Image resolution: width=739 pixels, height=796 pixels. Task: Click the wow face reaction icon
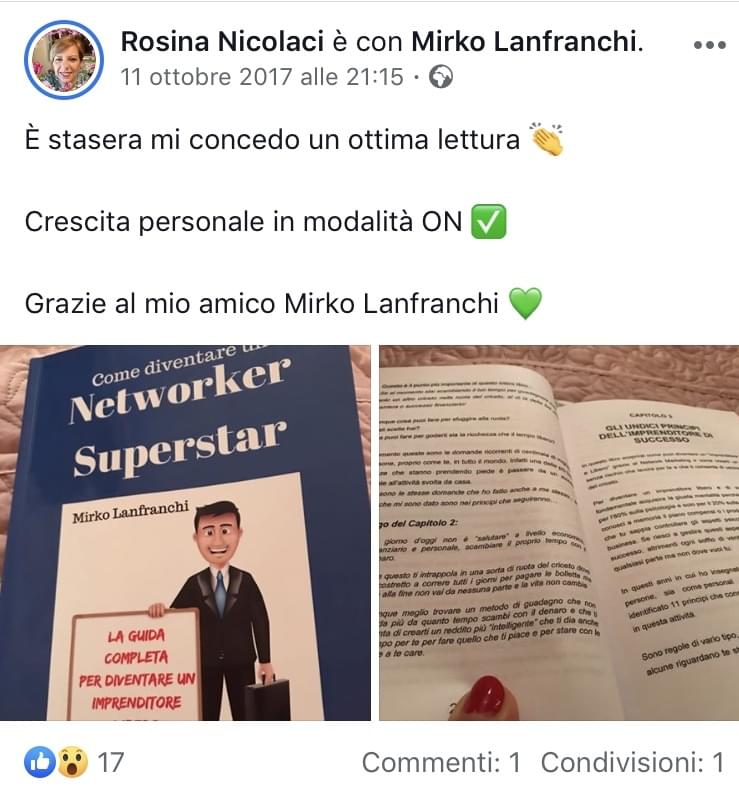tap(73, 761)
